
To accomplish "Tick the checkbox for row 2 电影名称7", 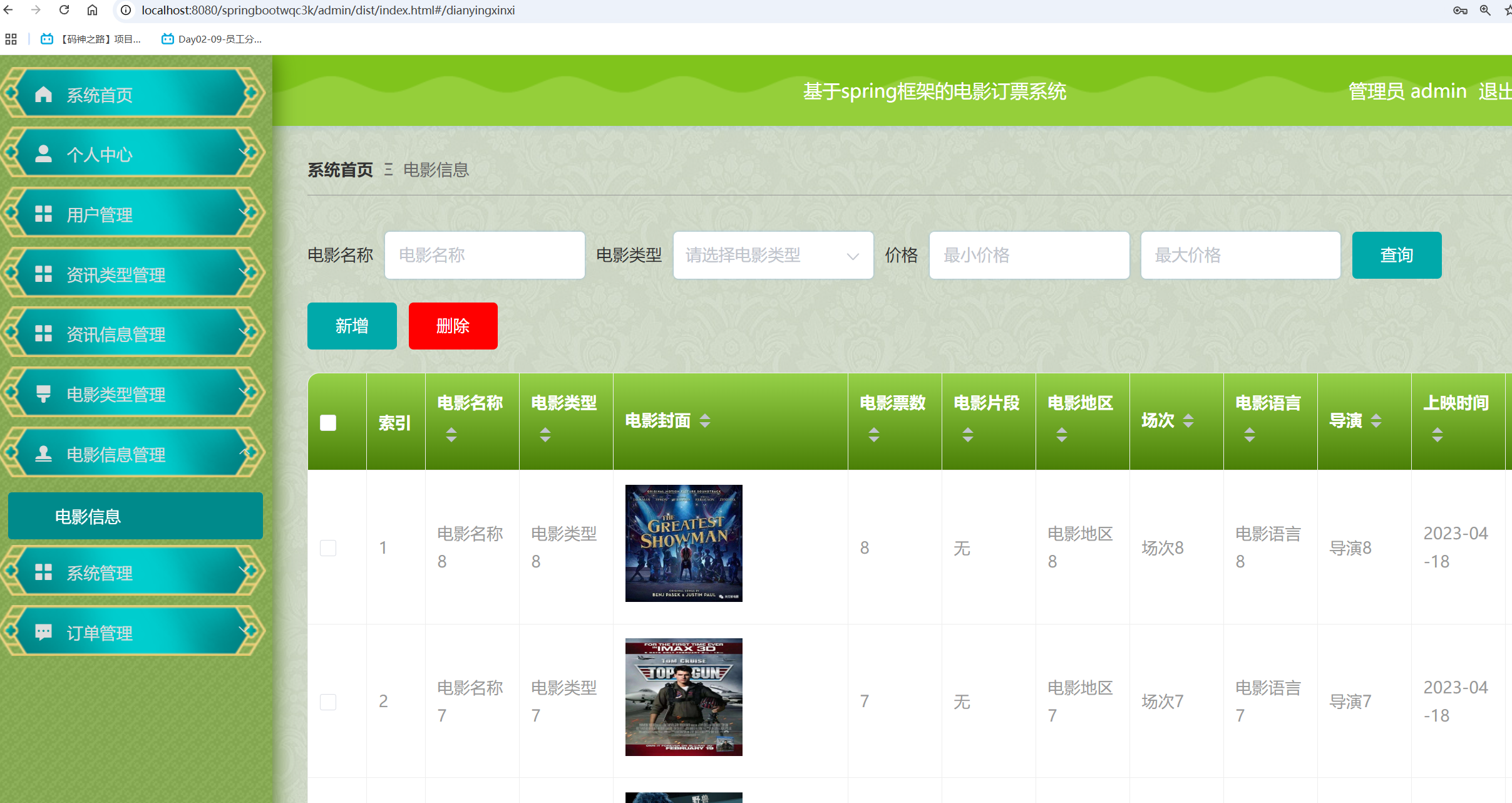I will 328,702.
